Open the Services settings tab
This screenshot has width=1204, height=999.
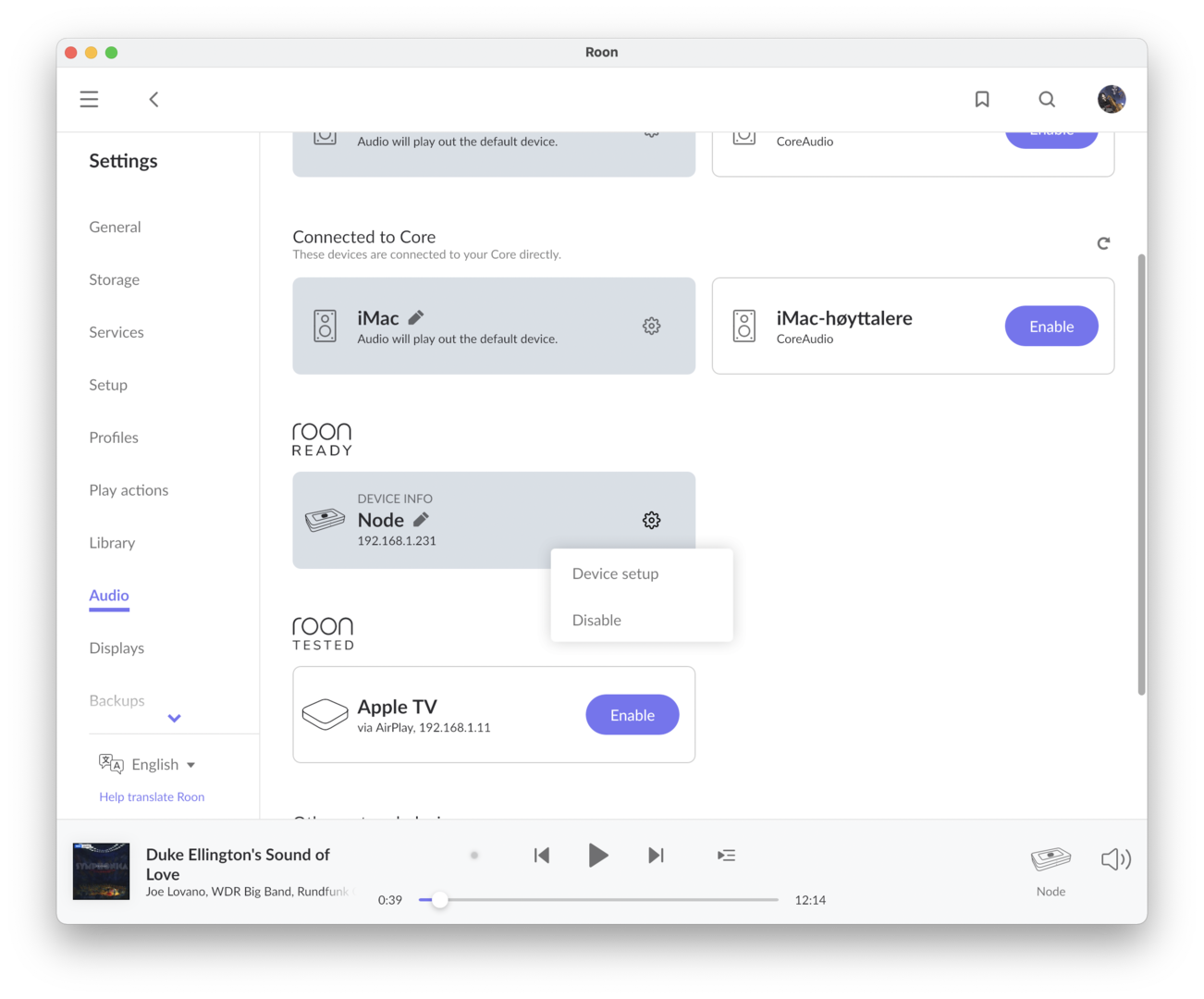click(117, 332)
